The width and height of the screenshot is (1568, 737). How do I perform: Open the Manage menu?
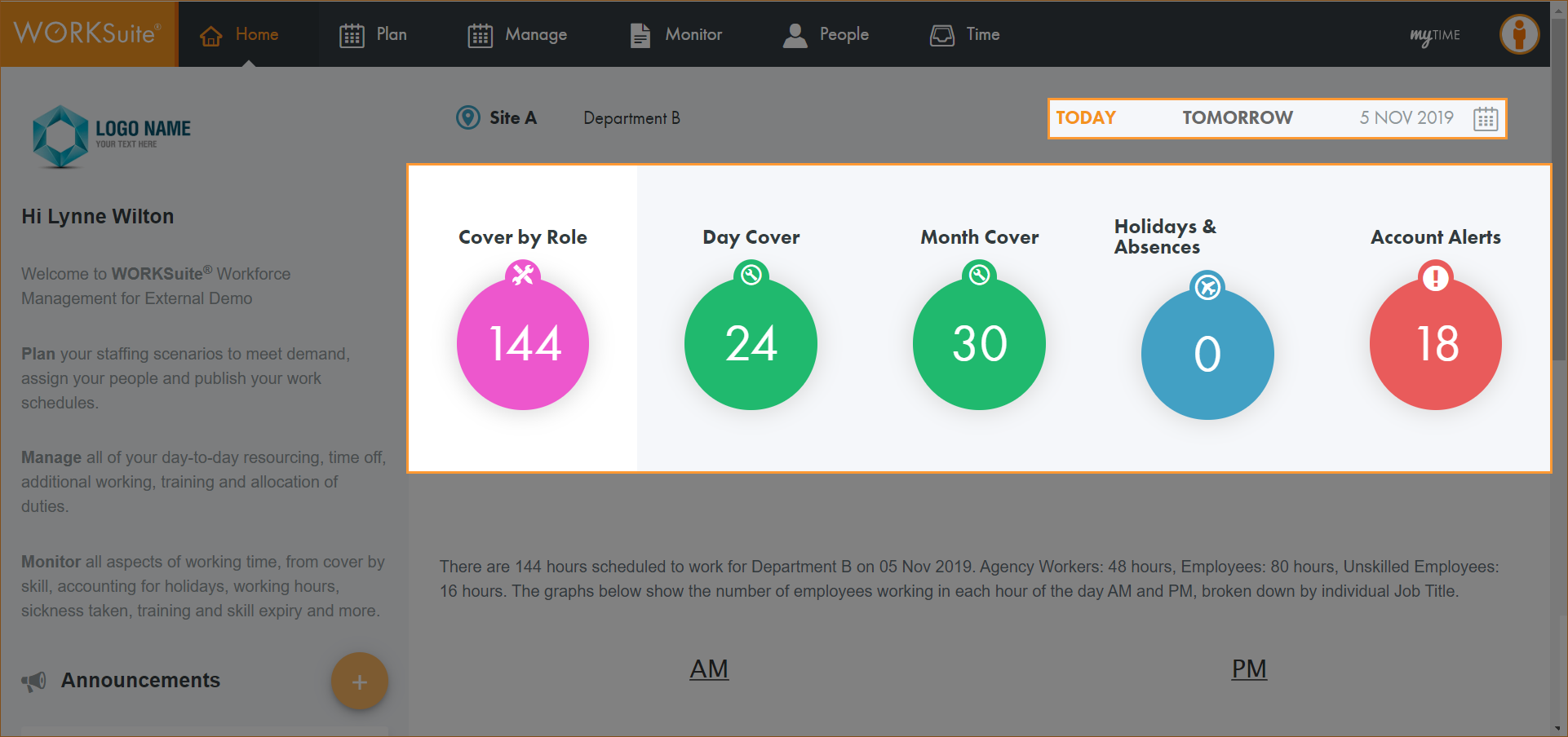pos(517,34)
